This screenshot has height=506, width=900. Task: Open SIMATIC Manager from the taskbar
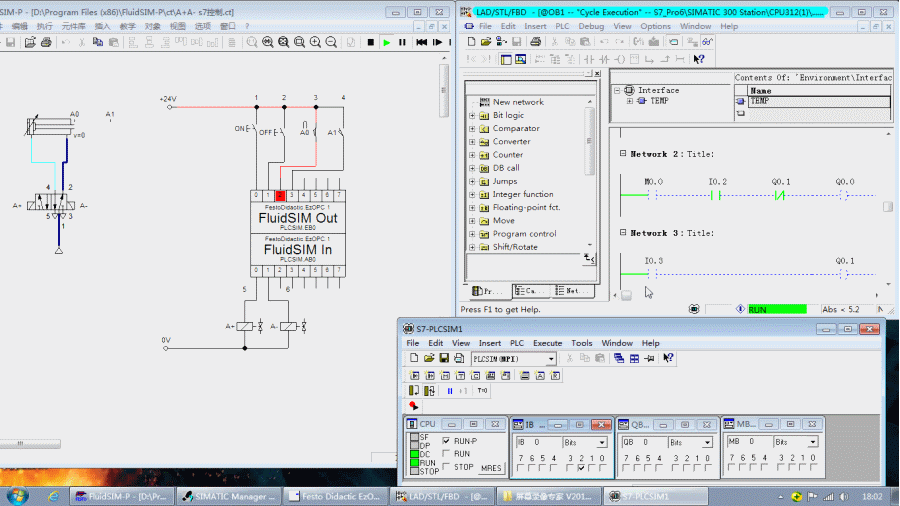coord(229,496)
